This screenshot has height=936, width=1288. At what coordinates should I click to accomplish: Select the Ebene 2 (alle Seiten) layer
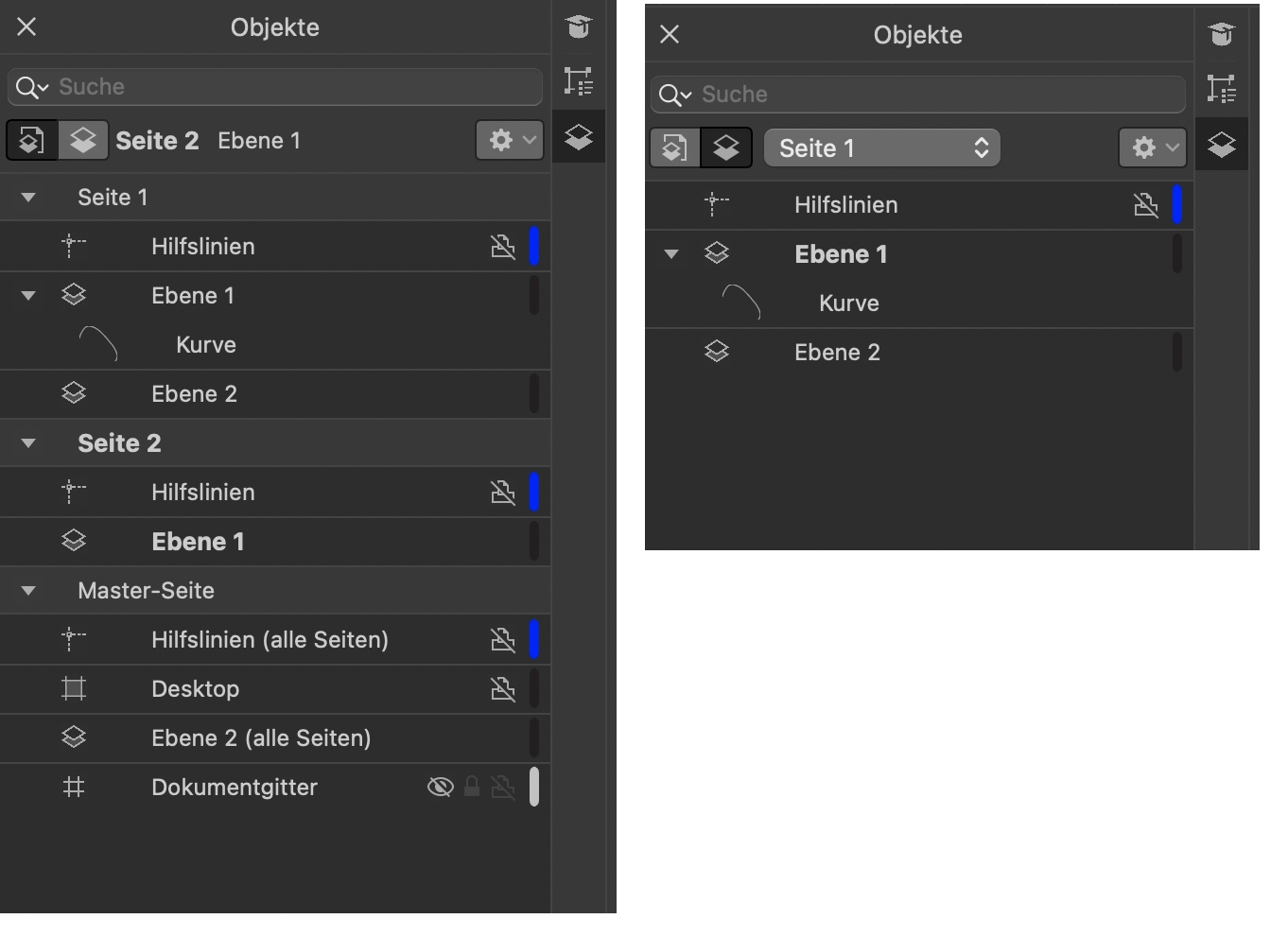(261, 738)
